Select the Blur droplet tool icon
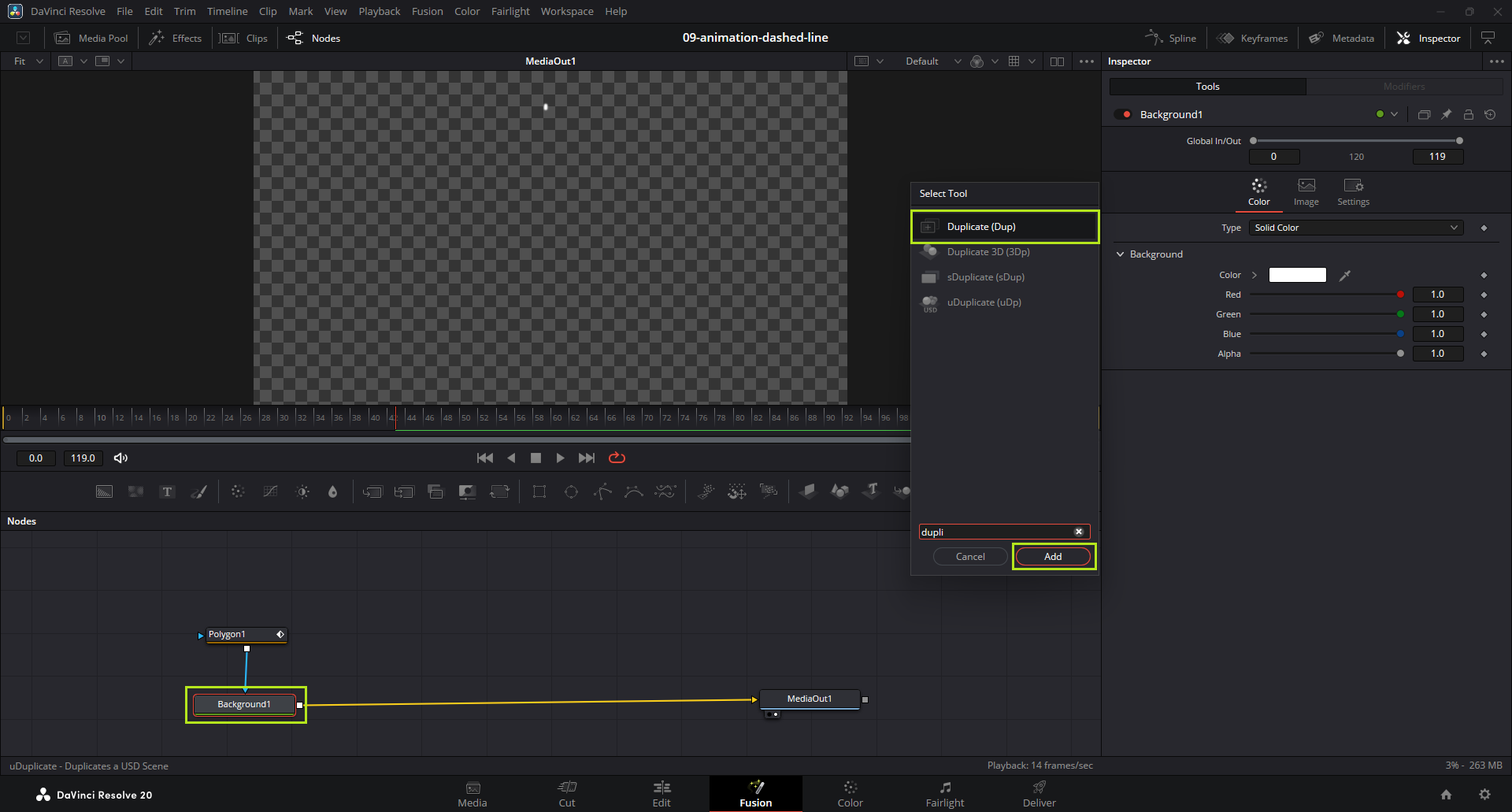 (x=332, y=492)
